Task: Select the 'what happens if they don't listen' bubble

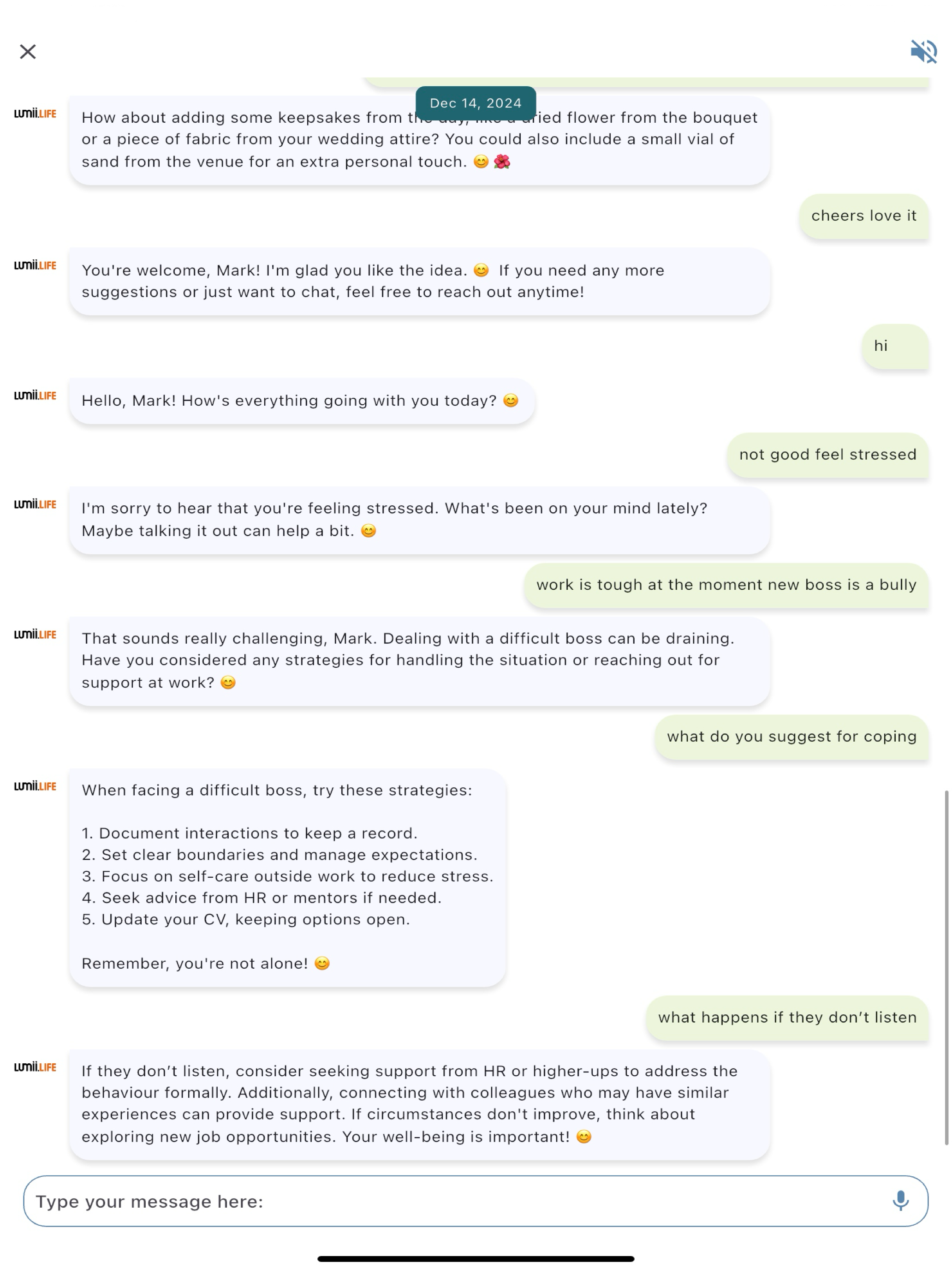Action: click(x=787, y=1018)
